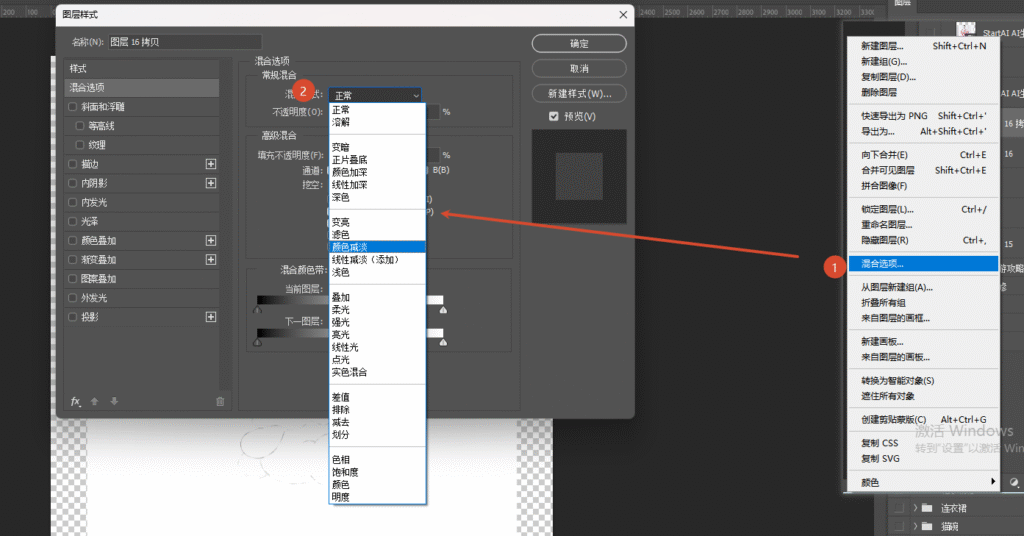1024x536 pixels.
Task: Click the fx add effect icon
Action: click(x=75, y=401)
